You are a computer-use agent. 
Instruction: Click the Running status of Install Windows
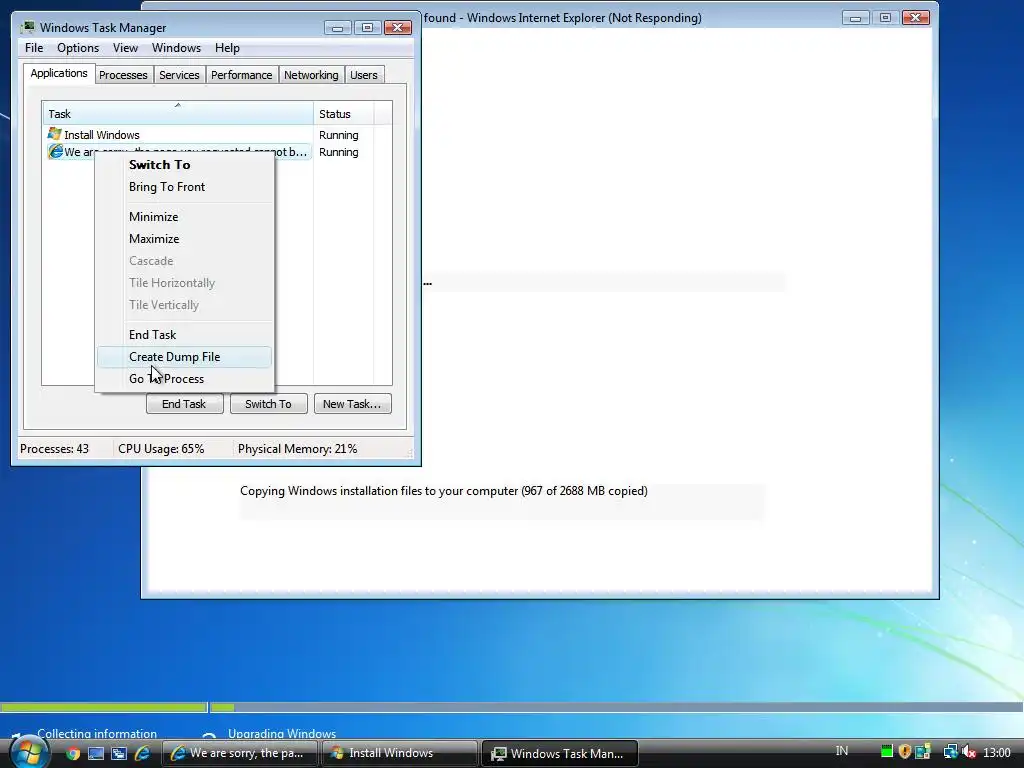[x=338, y=135]
